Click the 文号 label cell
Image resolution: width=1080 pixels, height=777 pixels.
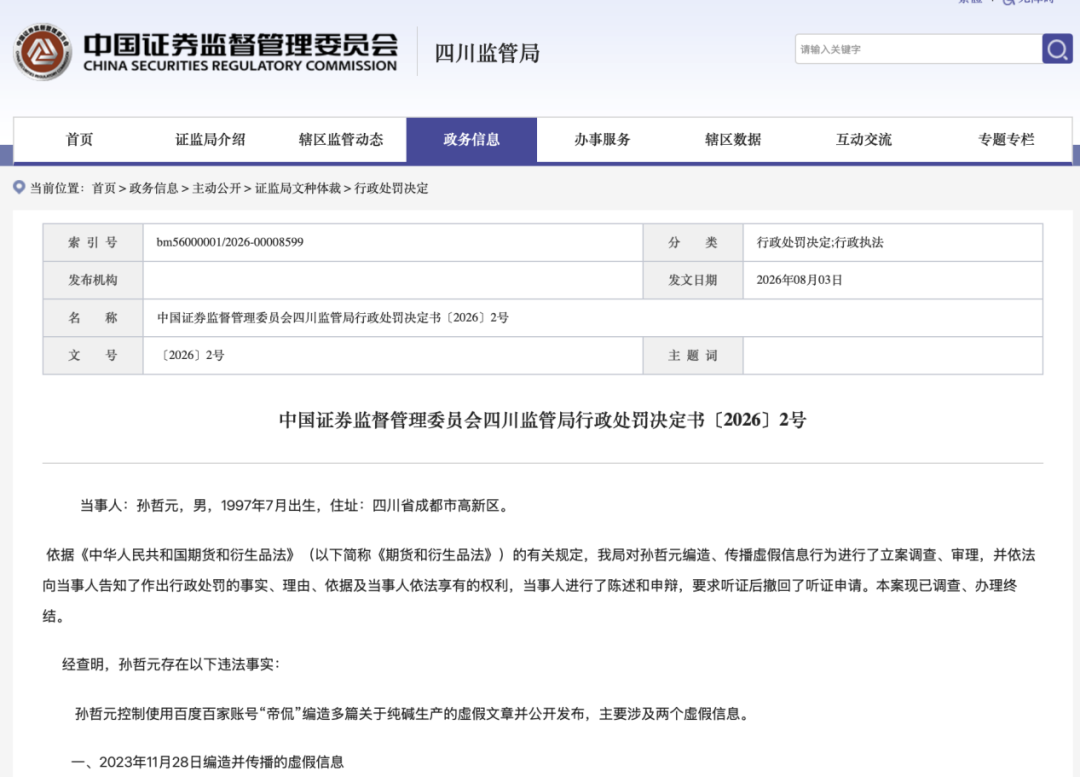(x=93, y=355)
